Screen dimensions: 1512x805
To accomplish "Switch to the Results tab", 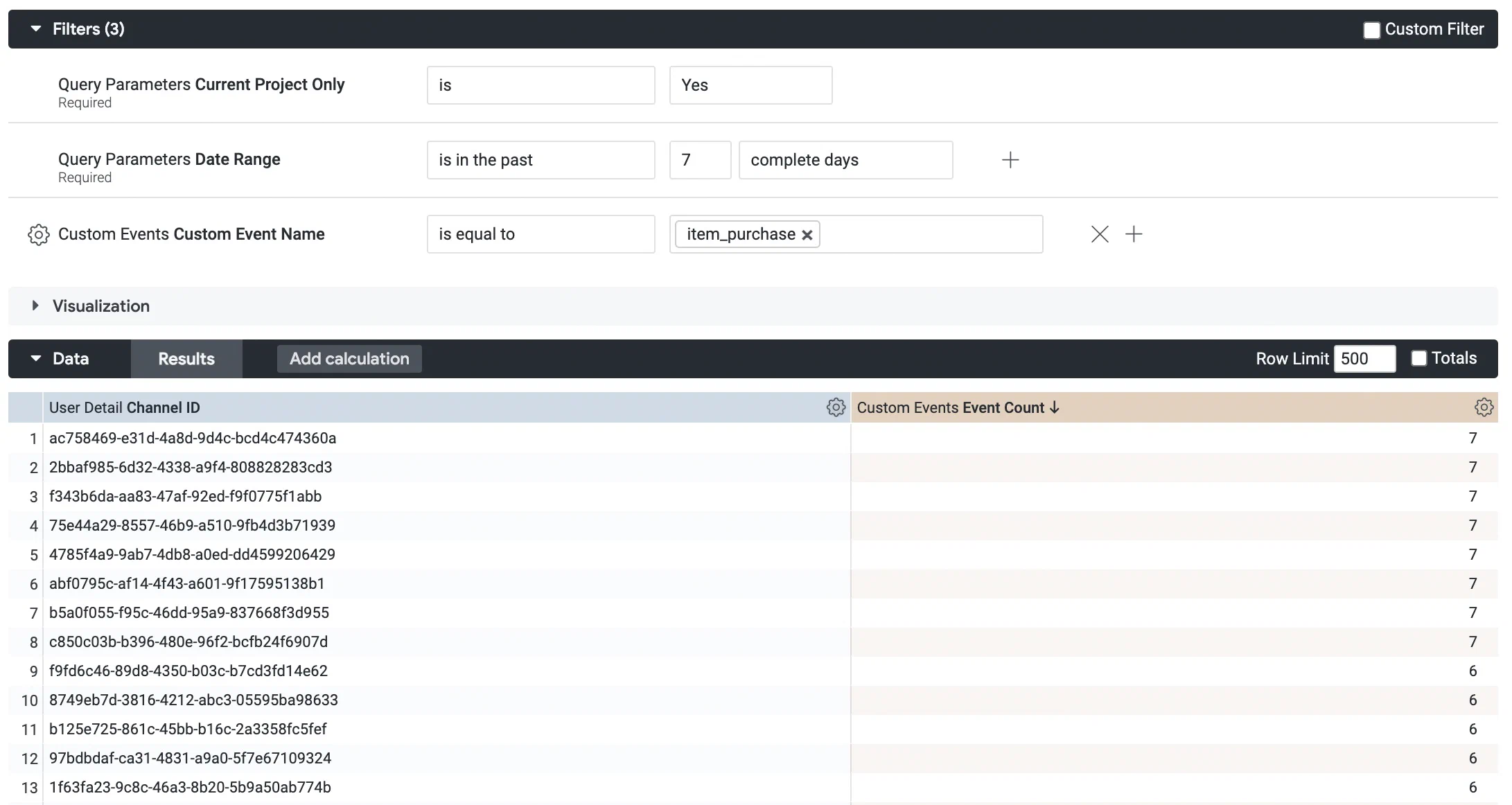I will [186, 358].
